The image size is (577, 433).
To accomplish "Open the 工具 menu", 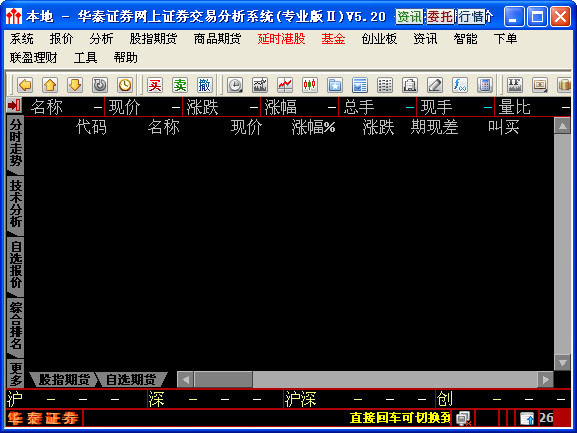I will tap(85, 58).
